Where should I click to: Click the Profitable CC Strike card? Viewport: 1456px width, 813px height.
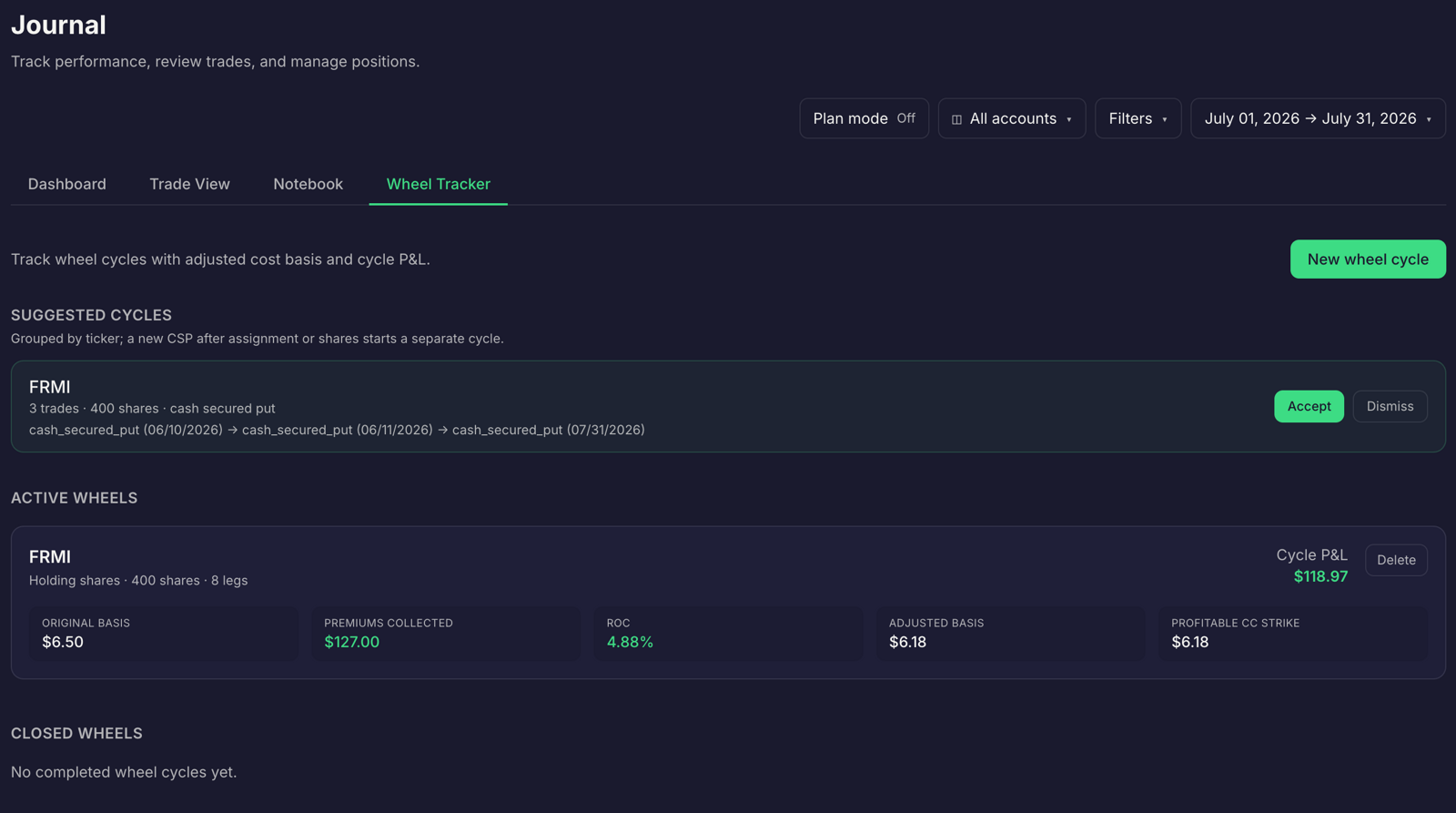[x=1293, y=633]
